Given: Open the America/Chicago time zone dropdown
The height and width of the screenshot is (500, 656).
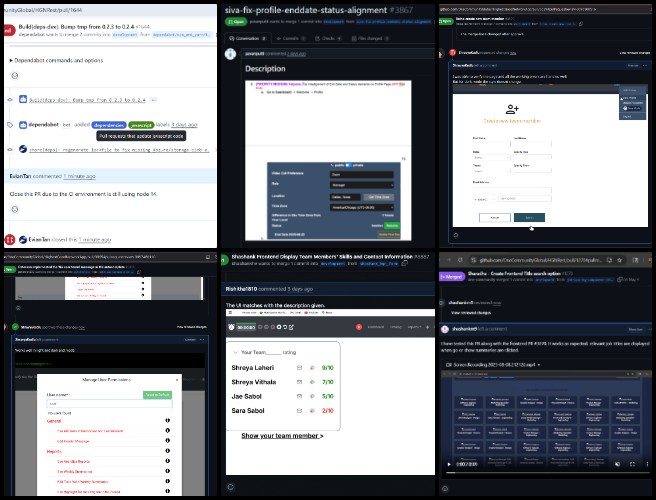Looking at the screenshot, I should click(361, 208).
